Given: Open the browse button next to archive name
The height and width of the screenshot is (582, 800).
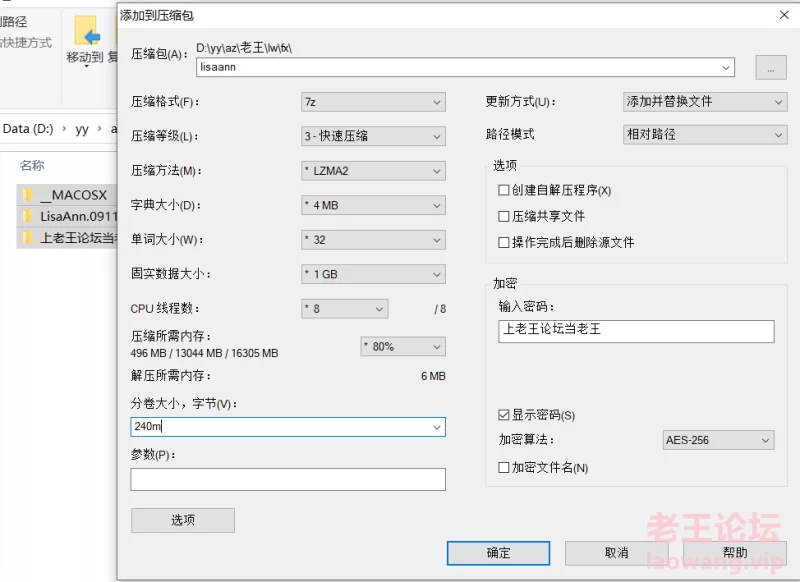Looking at the screenshot, I should [770, 67].
